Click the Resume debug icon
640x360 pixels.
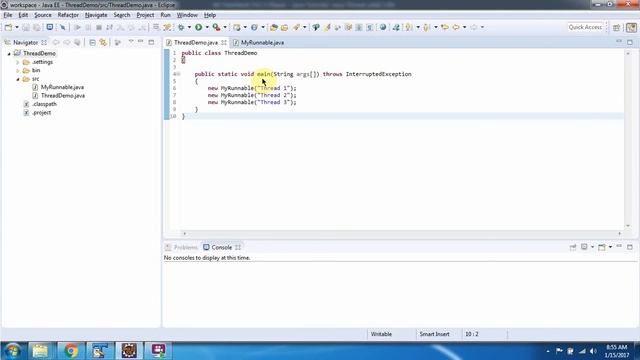coord(77,27)
